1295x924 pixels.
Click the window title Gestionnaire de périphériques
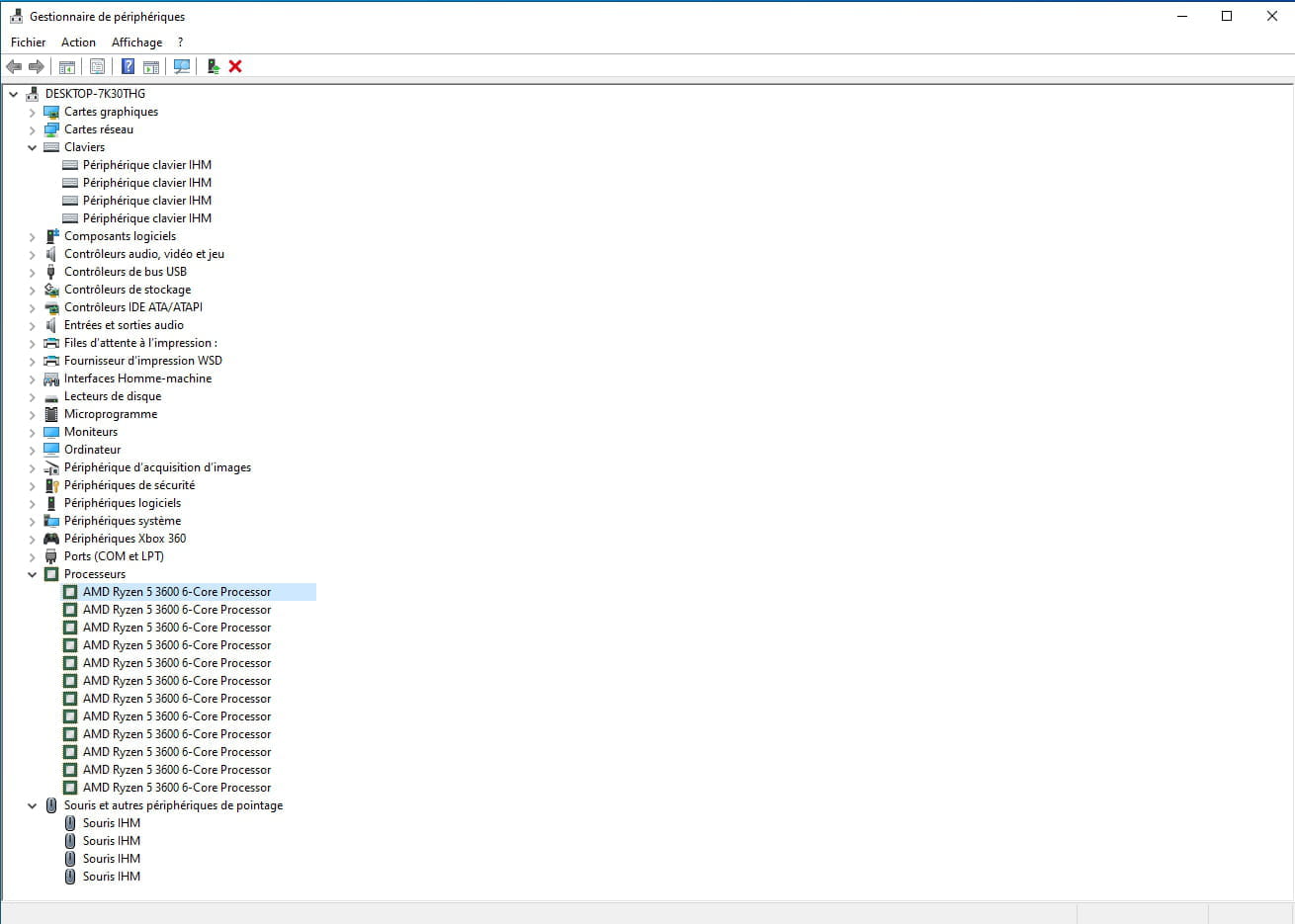[x=107, y=17]
